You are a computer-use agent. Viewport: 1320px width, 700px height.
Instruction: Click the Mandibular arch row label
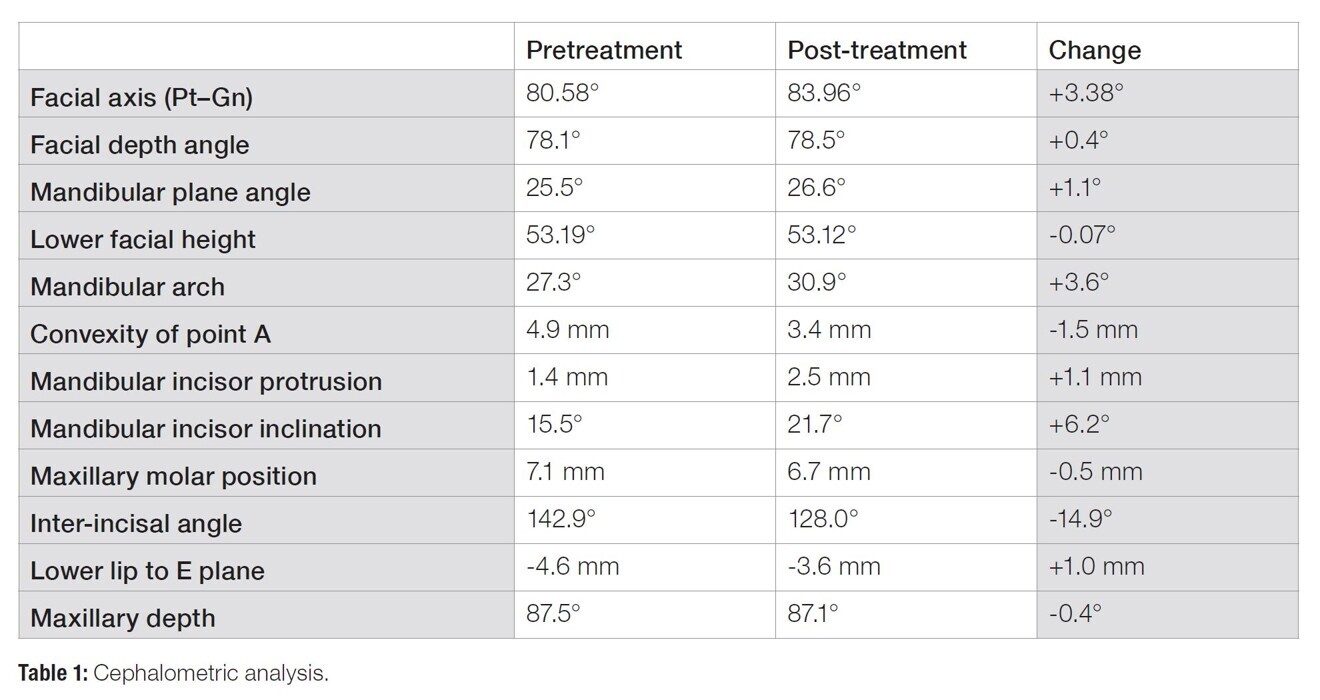(127, 287)
